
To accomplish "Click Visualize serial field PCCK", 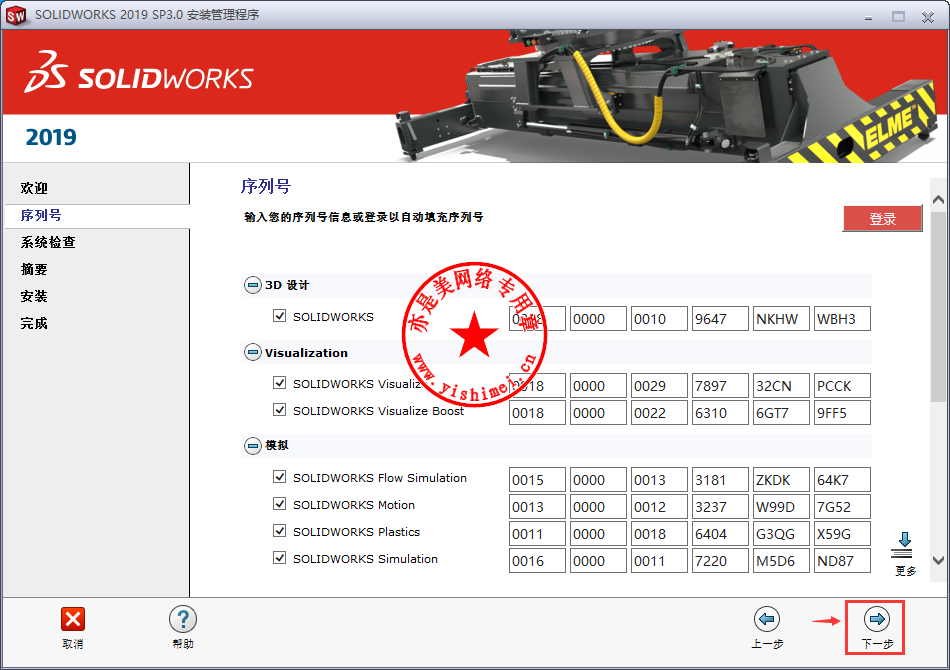I will tap(842, 386).
